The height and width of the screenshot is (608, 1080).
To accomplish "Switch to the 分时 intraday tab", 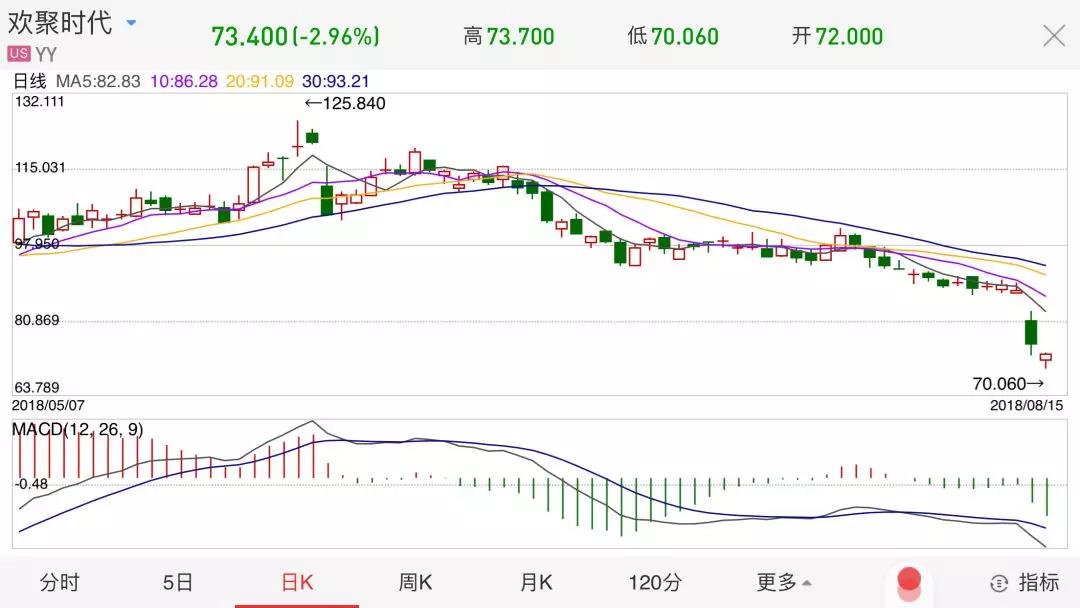I will click(59, 583).
